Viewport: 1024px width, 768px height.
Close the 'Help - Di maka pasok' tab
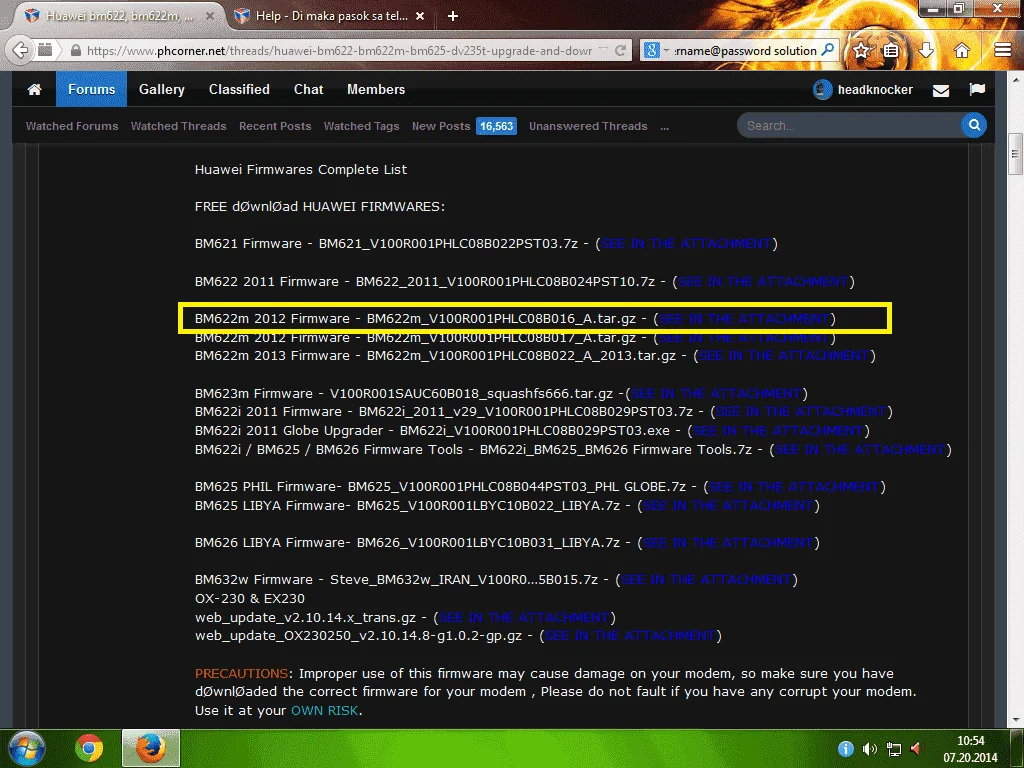tap(420, 16)
